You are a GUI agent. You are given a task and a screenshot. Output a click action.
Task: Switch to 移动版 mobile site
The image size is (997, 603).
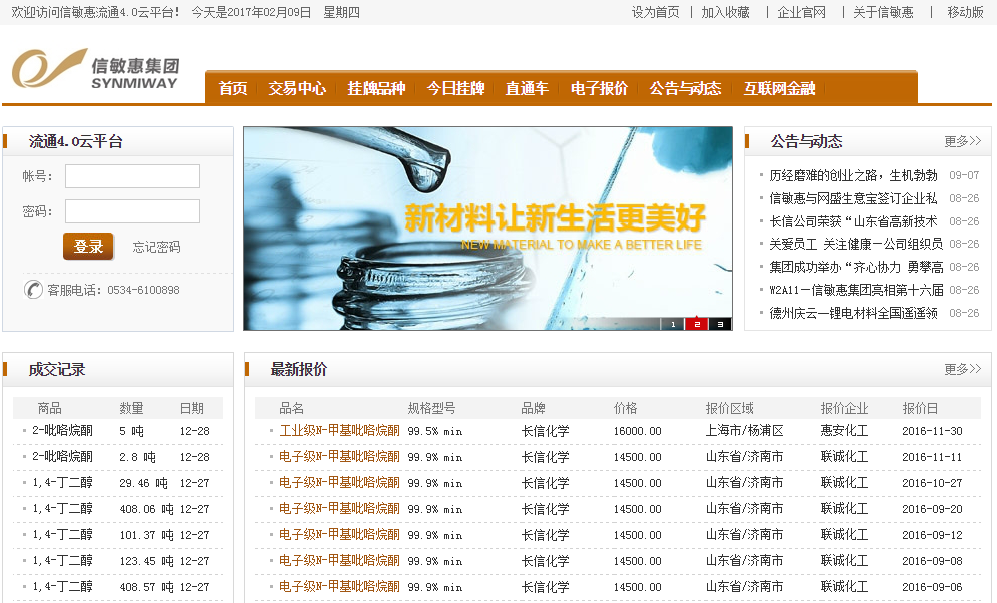(x=965, y=12)
